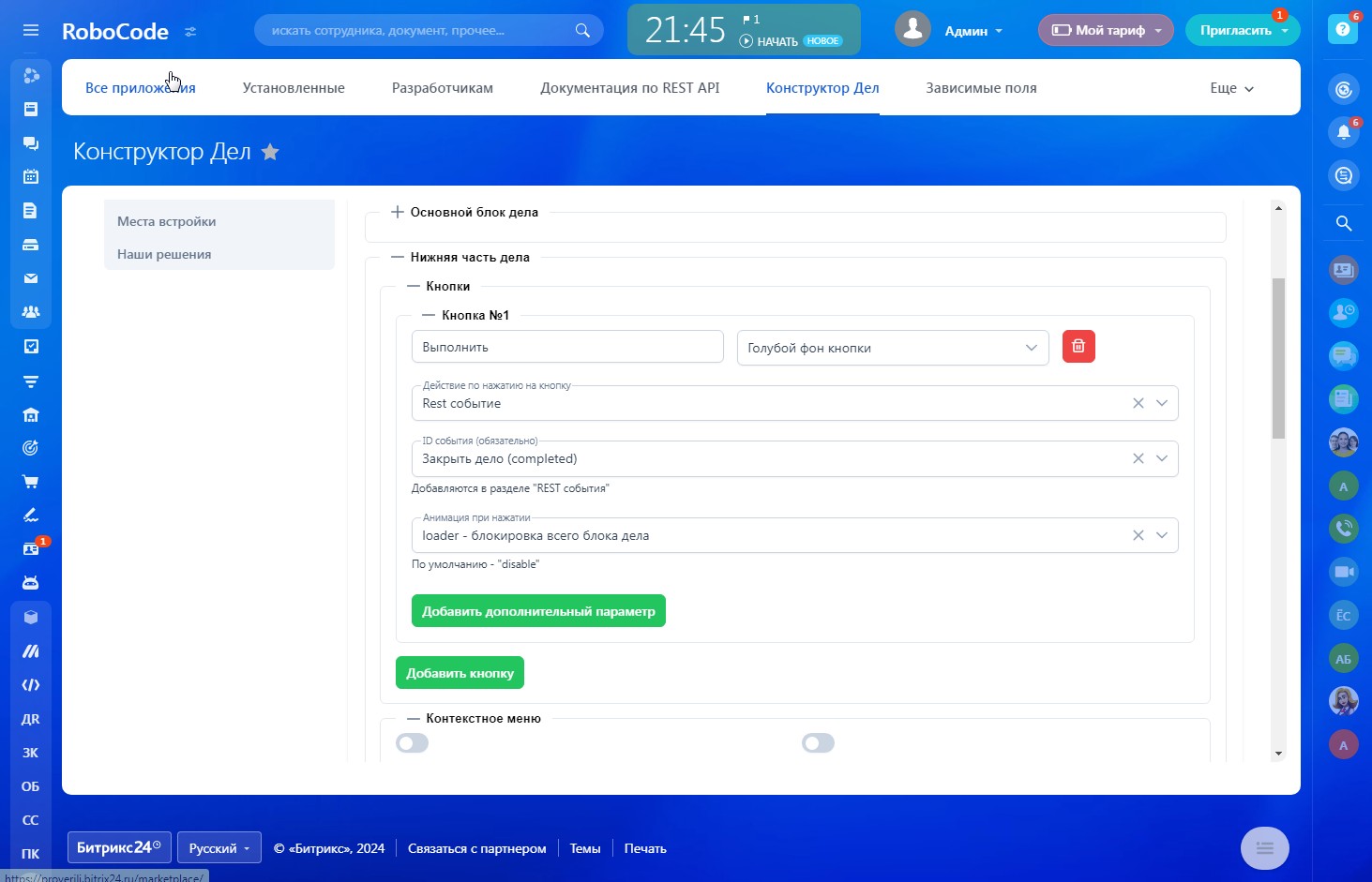Open the calendar icon in left sidebar
This screenshot has width=1372, height=882.
pyautogui.click(x=31, y=176)
